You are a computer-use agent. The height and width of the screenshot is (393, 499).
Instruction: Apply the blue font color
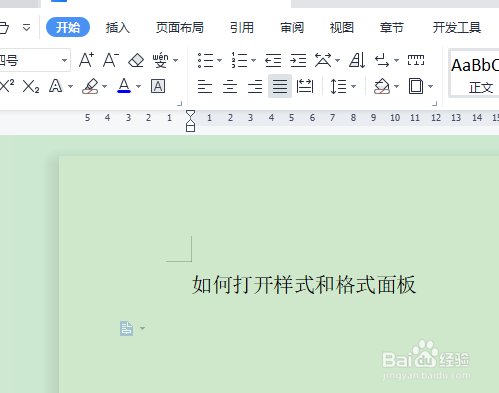point(124,86)
